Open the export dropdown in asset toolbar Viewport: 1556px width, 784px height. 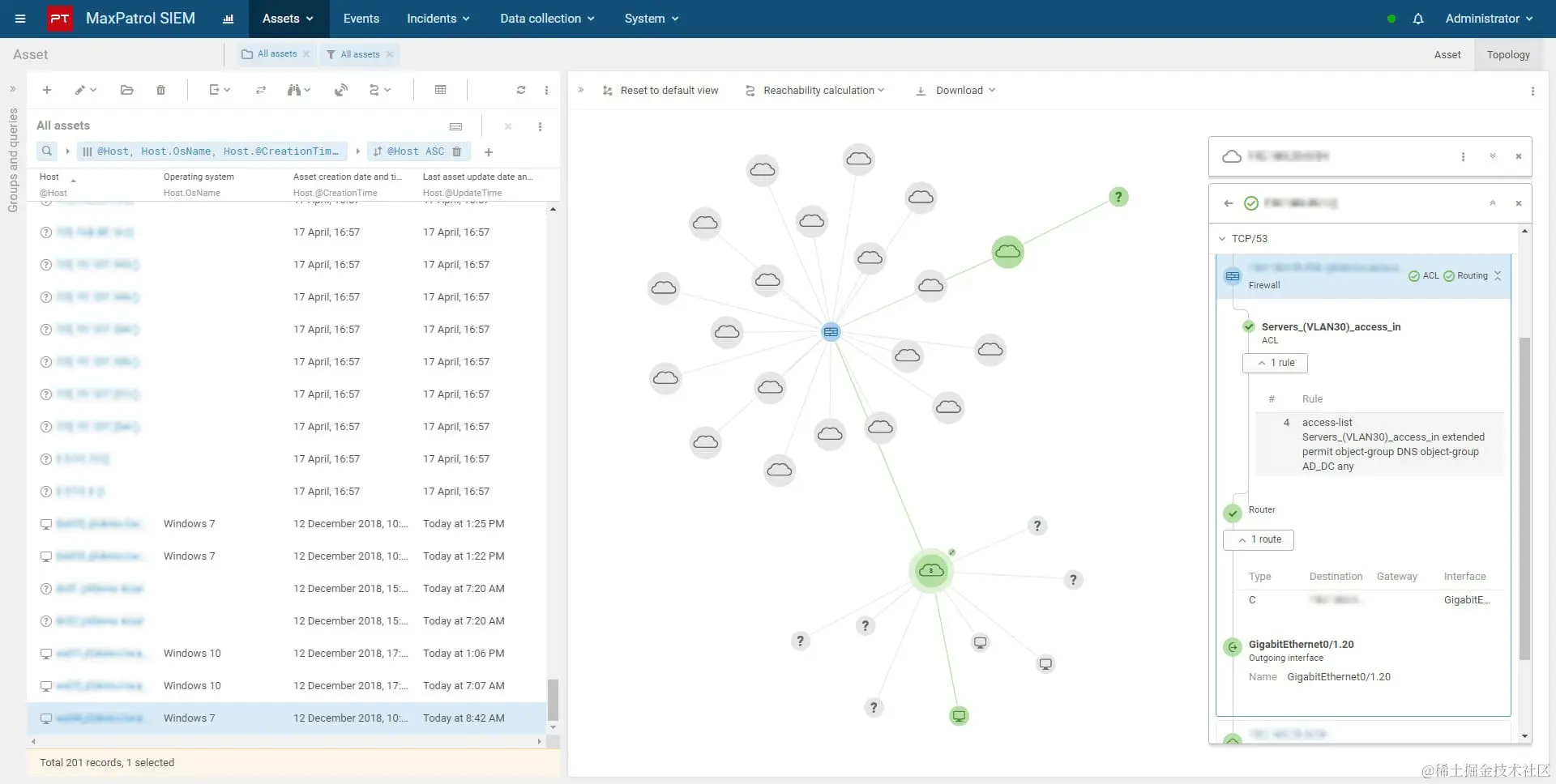[220, 90]
